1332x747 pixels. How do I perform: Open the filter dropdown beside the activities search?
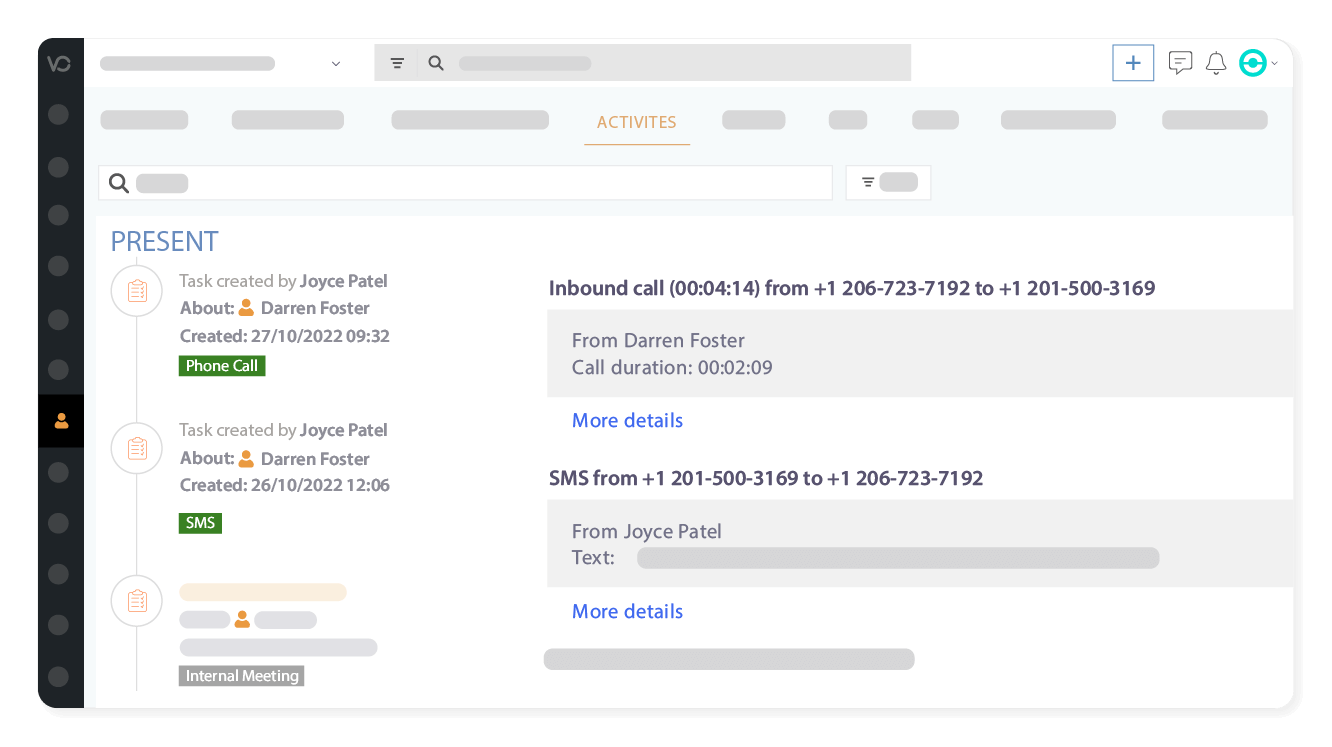[888, 182]
